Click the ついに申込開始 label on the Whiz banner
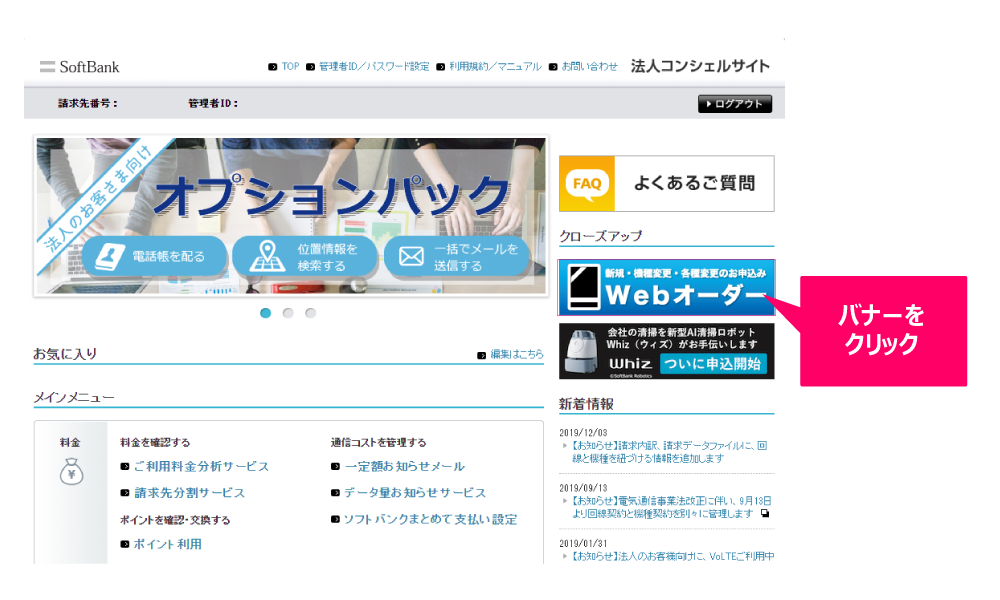 click(x=713, y=364)
